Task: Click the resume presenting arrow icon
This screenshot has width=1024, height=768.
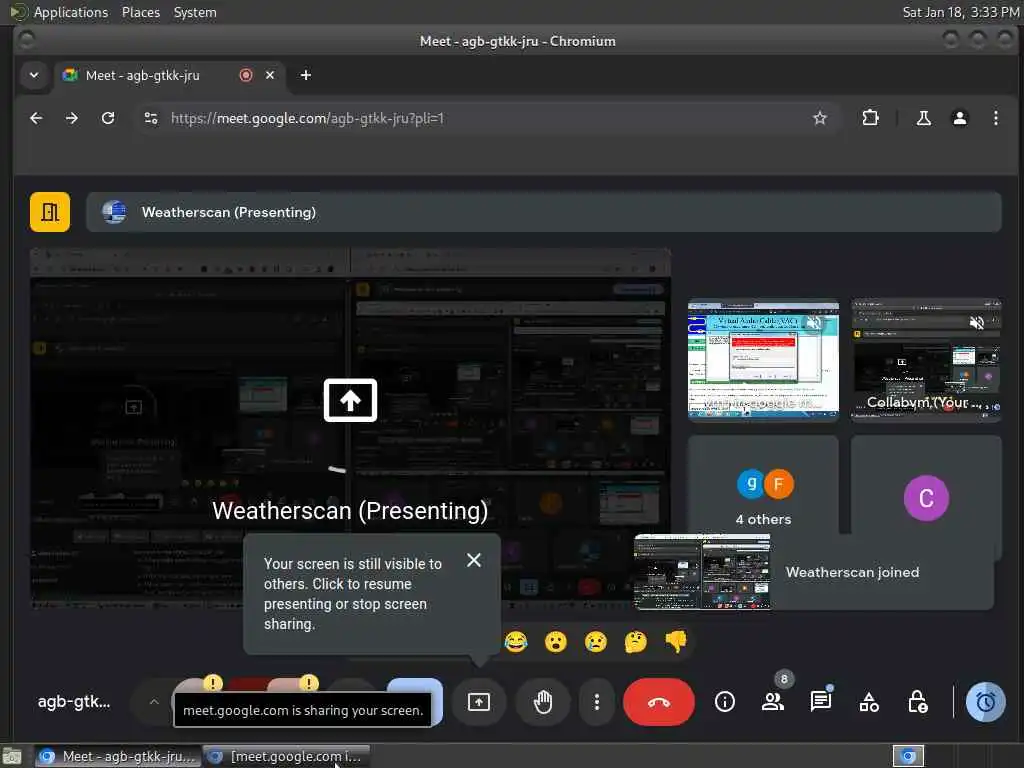Action: click(350, 400)
